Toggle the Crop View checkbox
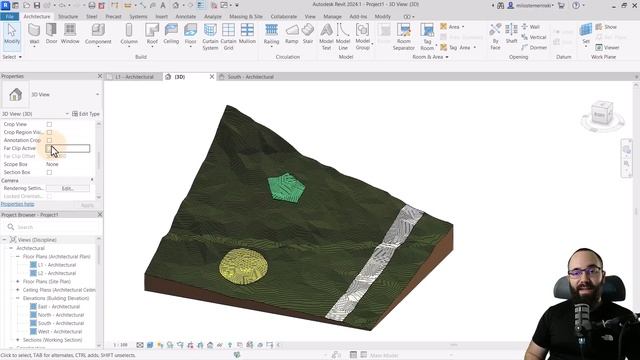Viewport: 640px width, 360px height. coord(49,124)
